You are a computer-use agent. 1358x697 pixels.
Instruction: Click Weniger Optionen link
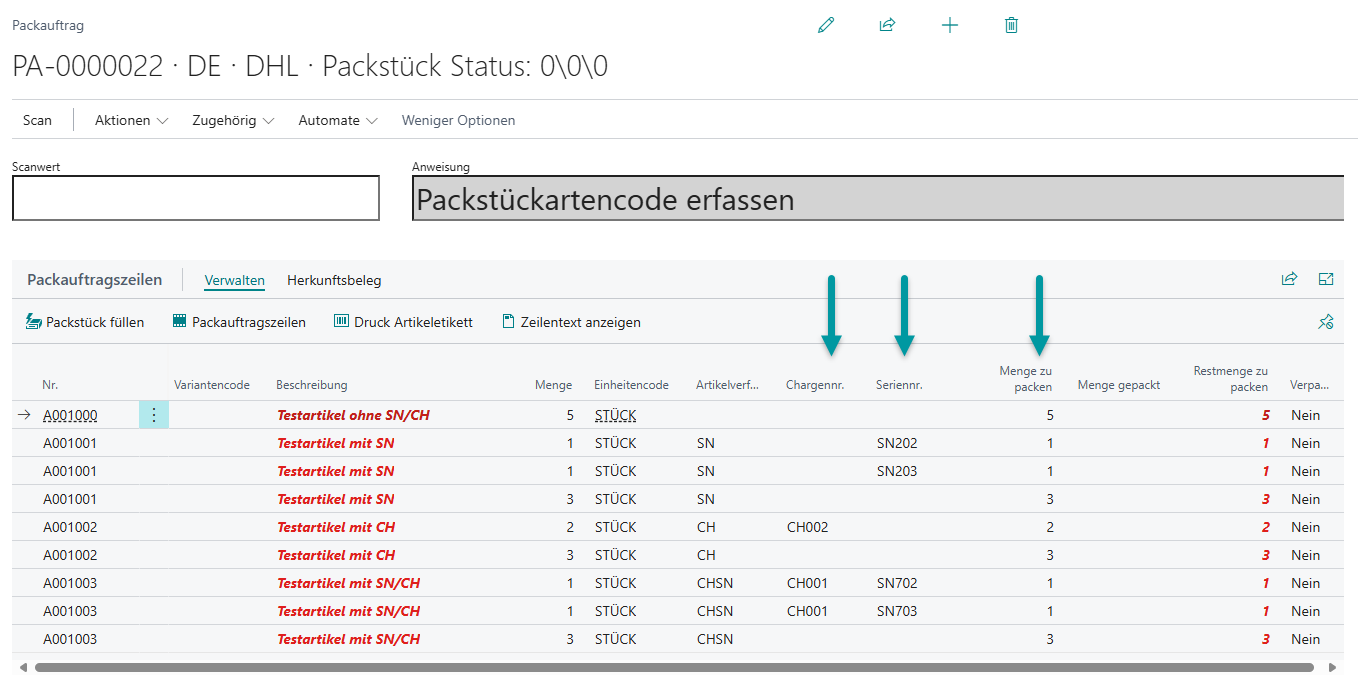point(458,120)
